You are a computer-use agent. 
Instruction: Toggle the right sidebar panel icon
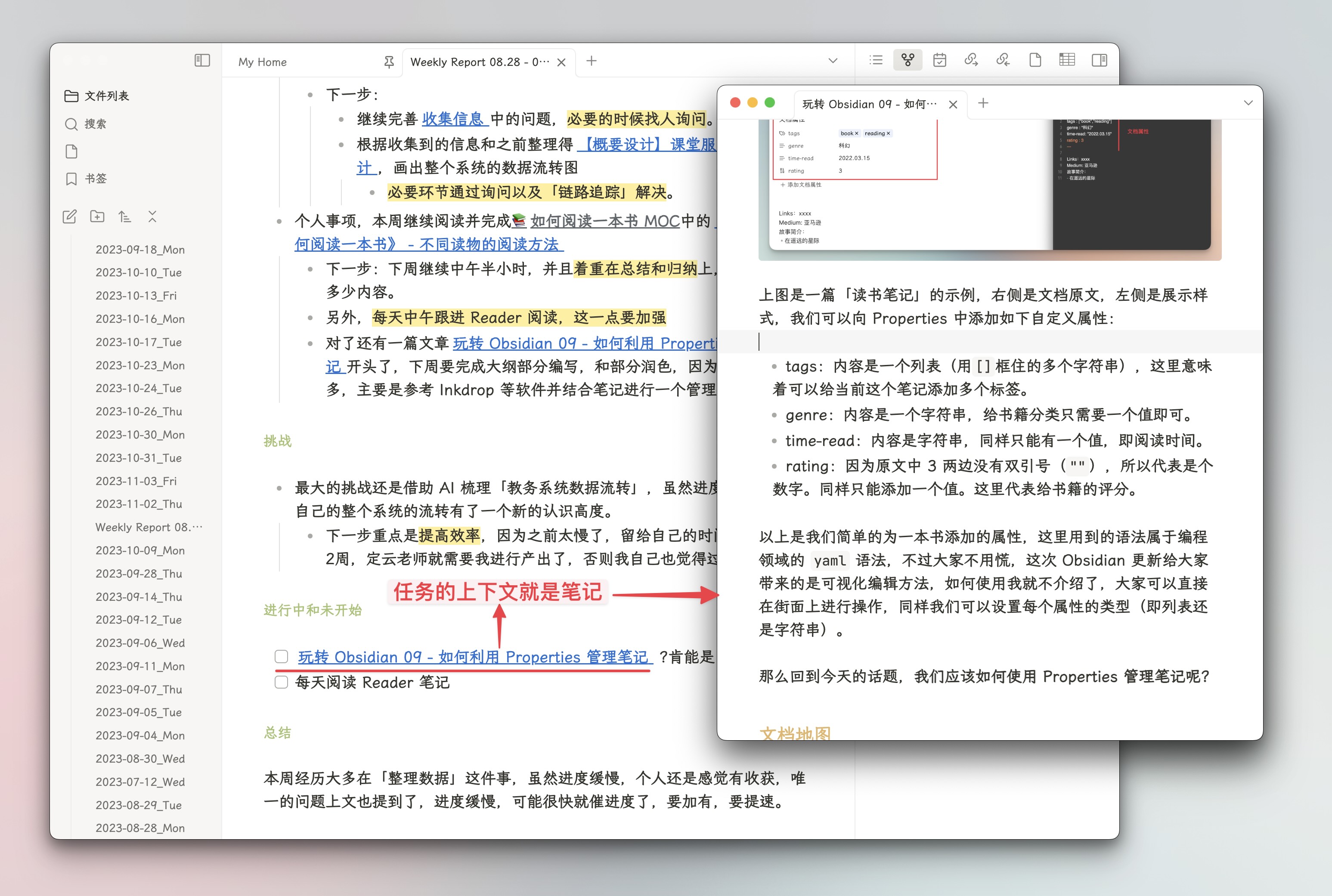coord(1100,60)
